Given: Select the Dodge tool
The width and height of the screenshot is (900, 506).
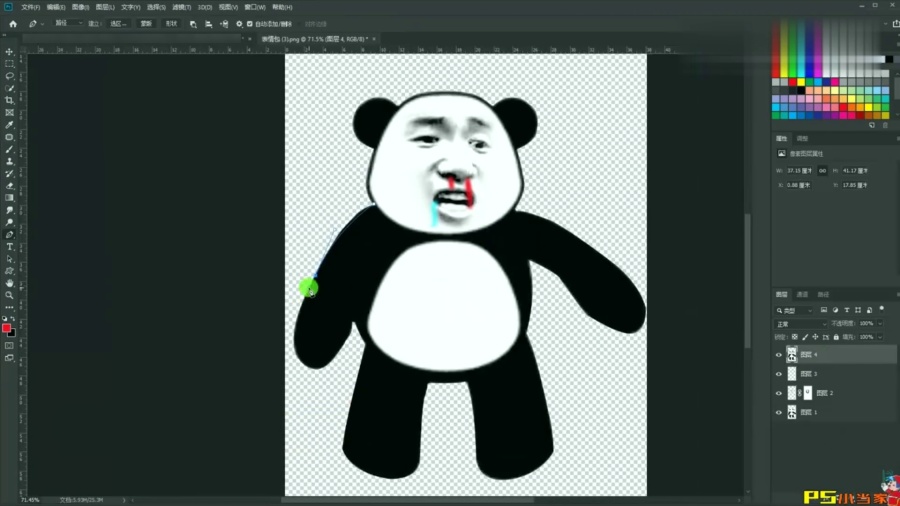Looking at the screenshot, I should click(9, 222).
